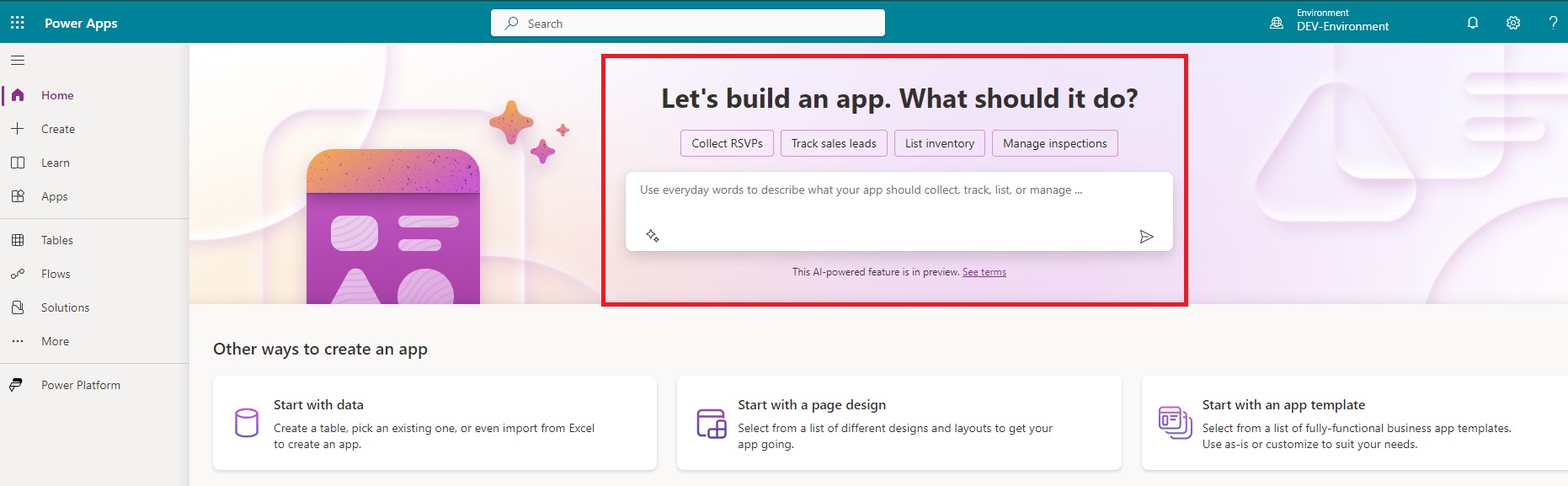The width and height of the screenshot is (1568, 486).
Task: Go to Home in the sidebar
Action: (x=56, y=95)
